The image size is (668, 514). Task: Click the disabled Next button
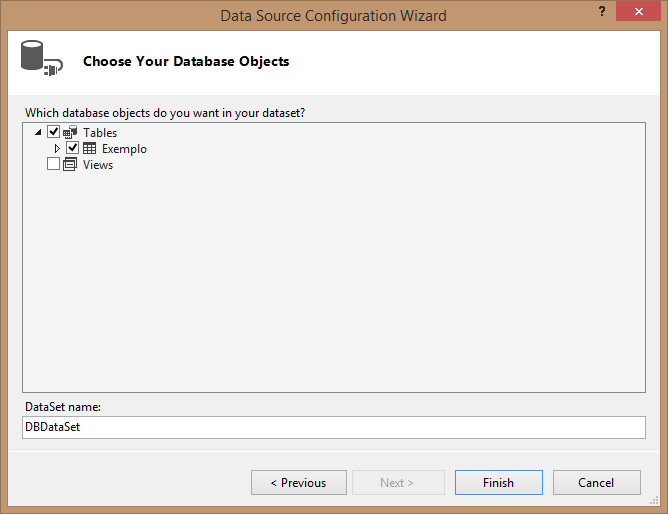click(398, 482)
